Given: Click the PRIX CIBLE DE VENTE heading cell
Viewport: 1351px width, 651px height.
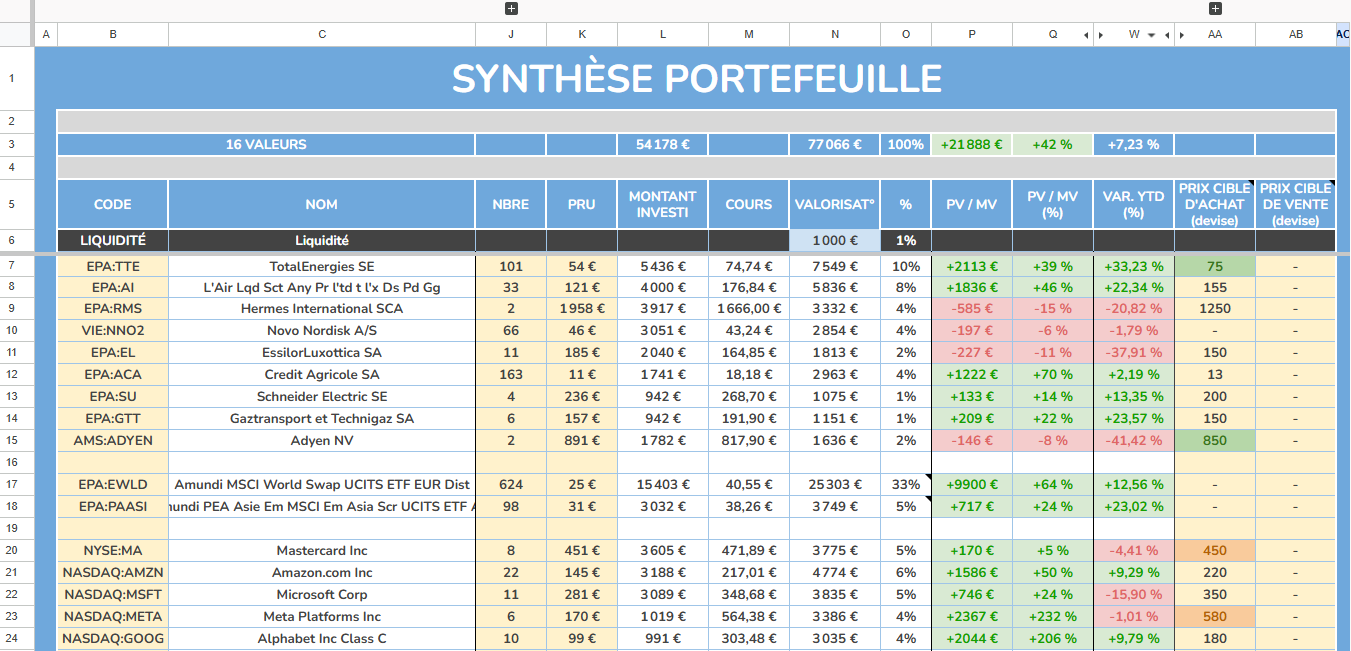Looking at the screenshot, I should pos(1296,204).
